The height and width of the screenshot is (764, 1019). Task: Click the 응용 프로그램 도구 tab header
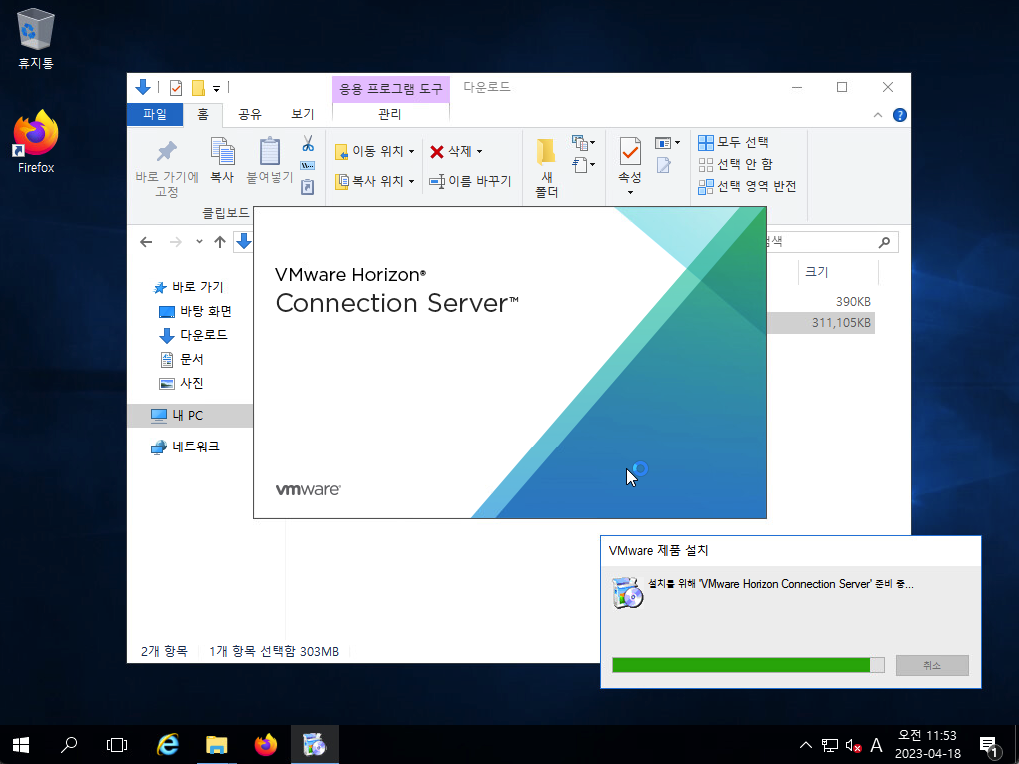[x=391, y=89]
